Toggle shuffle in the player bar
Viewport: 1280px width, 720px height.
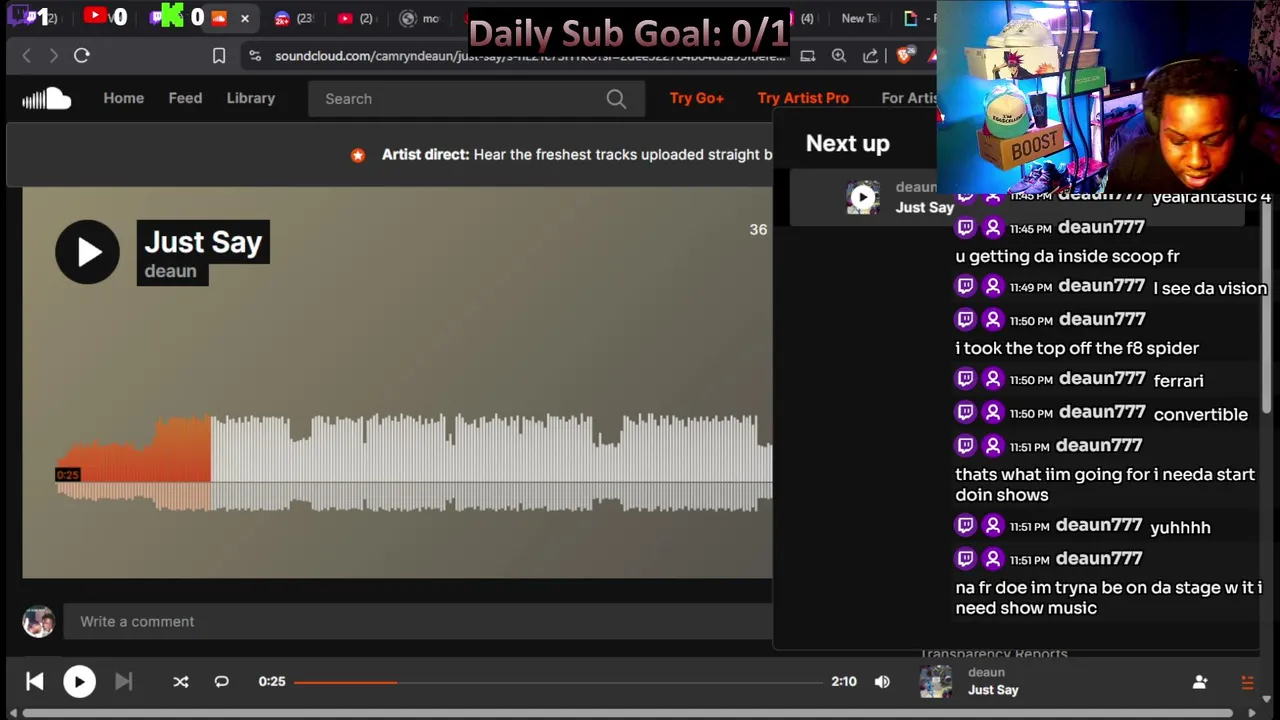(x=181, y=682)
